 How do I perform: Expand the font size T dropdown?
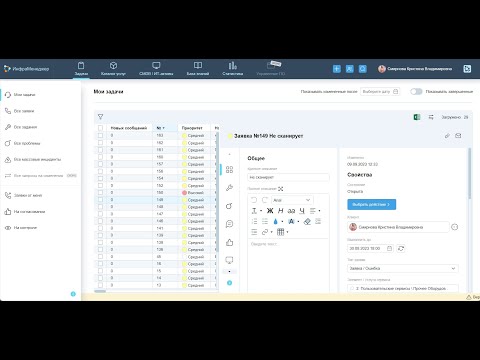pos(261,211)
